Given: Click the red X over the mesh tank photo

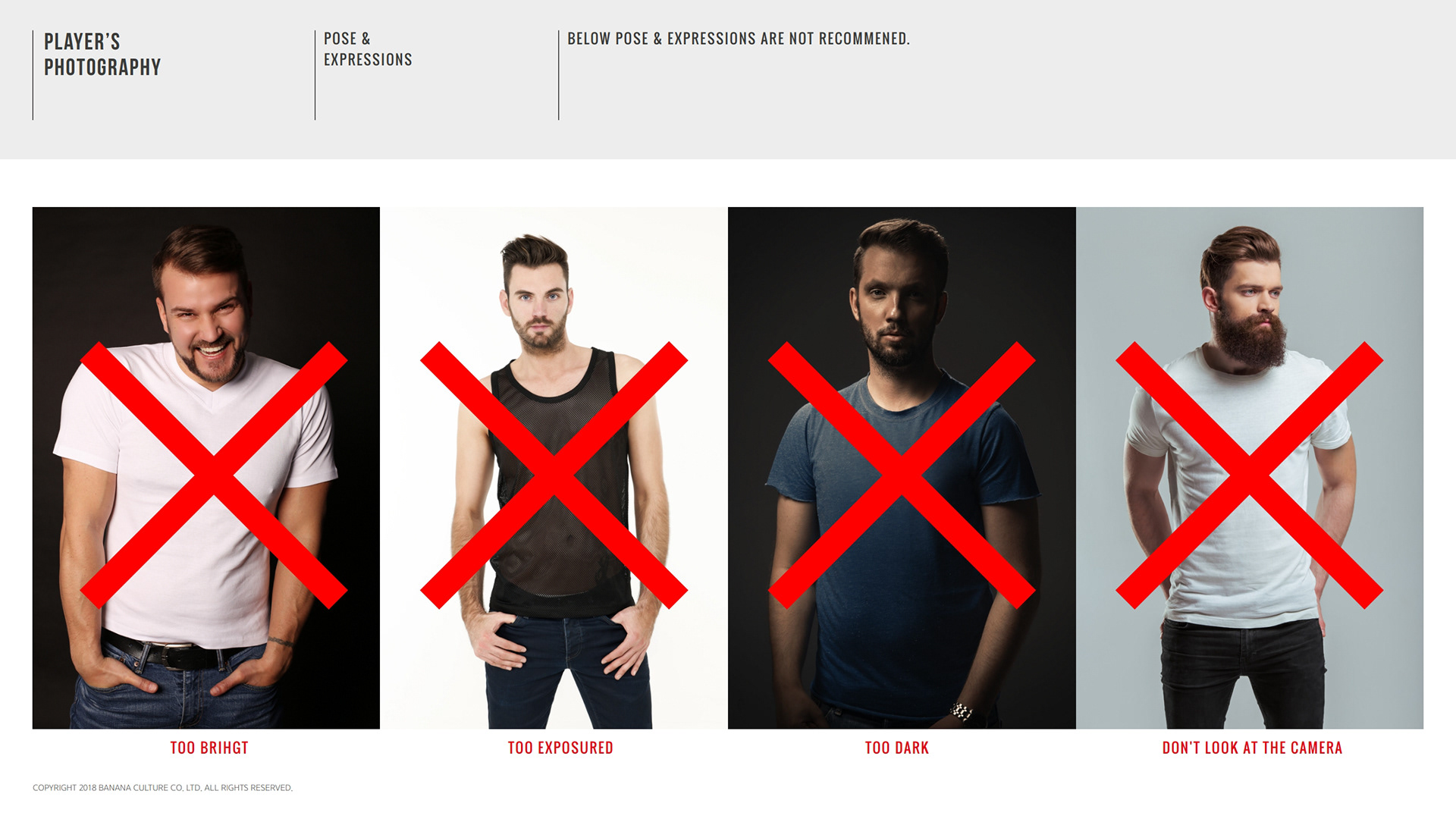Looking at the screenshot, I should pyautogui.click(x=554, y=475).
